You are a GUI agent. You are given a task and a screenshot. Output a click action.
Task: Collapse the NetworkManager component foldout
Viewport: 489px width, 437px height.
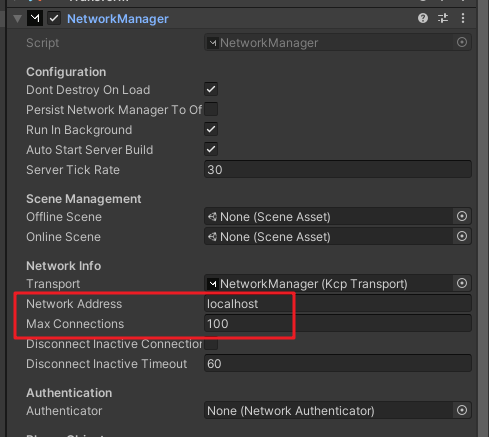tap(17, 19)
